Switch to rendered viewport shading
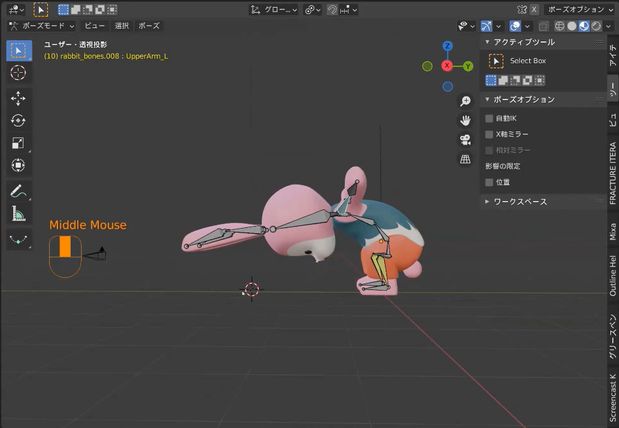Viewport: 619px width, 428px height. coord(596,26)
